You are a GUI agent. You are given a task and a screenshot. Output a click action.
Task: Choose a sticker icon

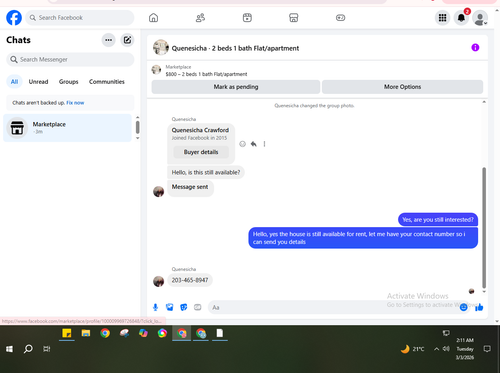184,307
